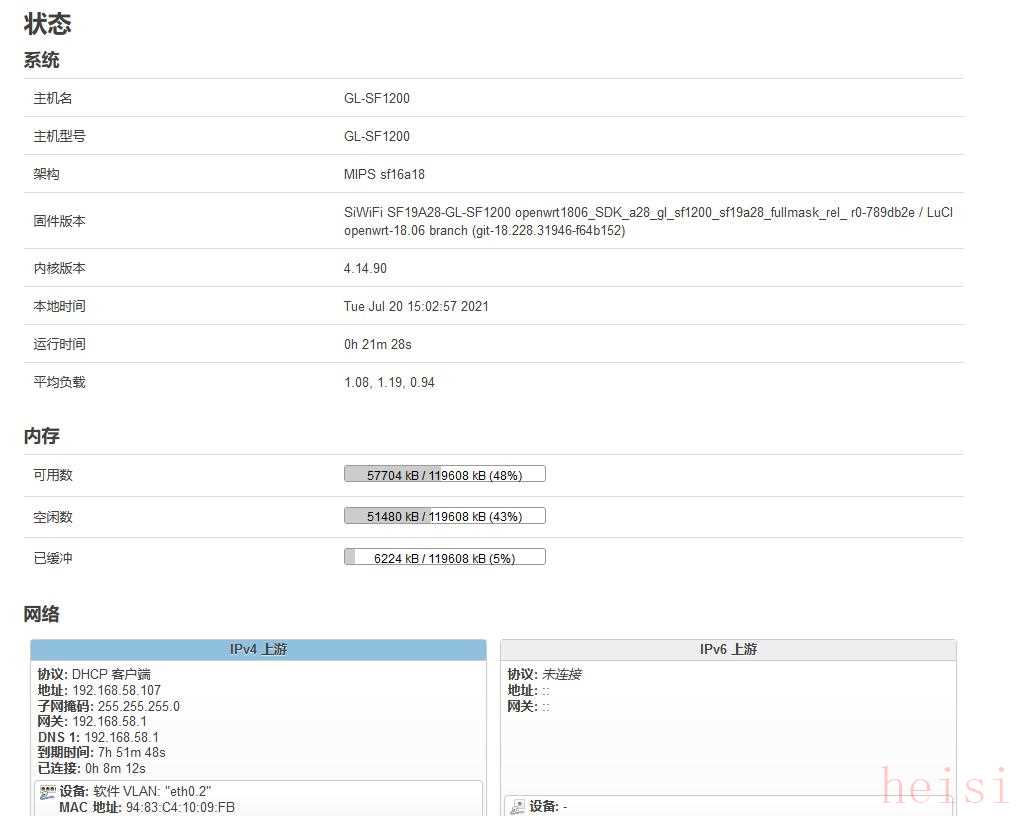Click the eth0.2 VLAN device icon
1026x816 pixels.
[47, 792]
